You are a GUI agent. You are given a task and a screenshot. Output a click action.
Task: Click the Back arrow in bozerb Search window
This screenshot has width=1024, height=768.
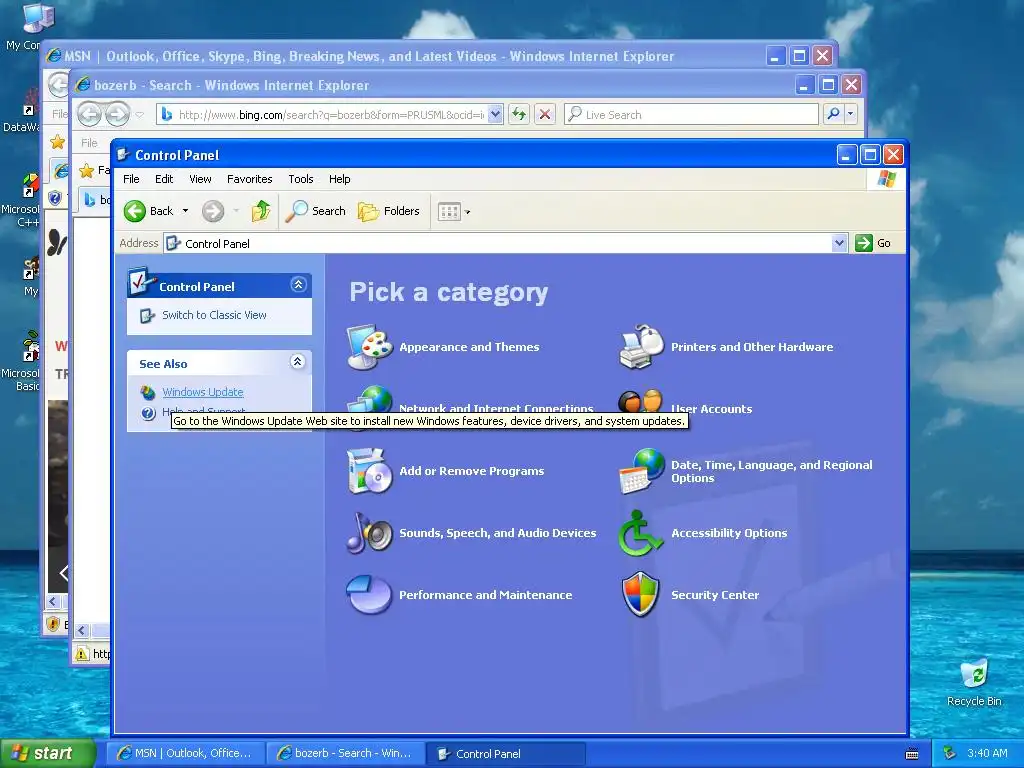(x=89, y=114)
